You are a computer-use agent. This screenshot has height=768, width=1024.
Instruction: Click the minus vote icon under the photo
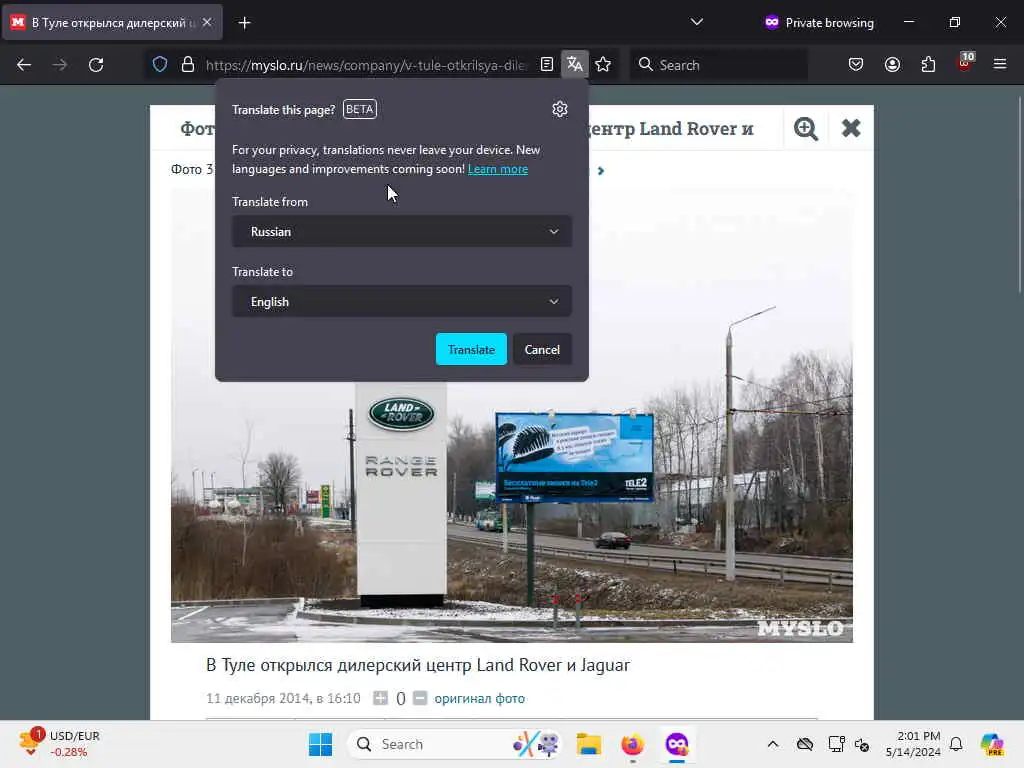(420, 698)
